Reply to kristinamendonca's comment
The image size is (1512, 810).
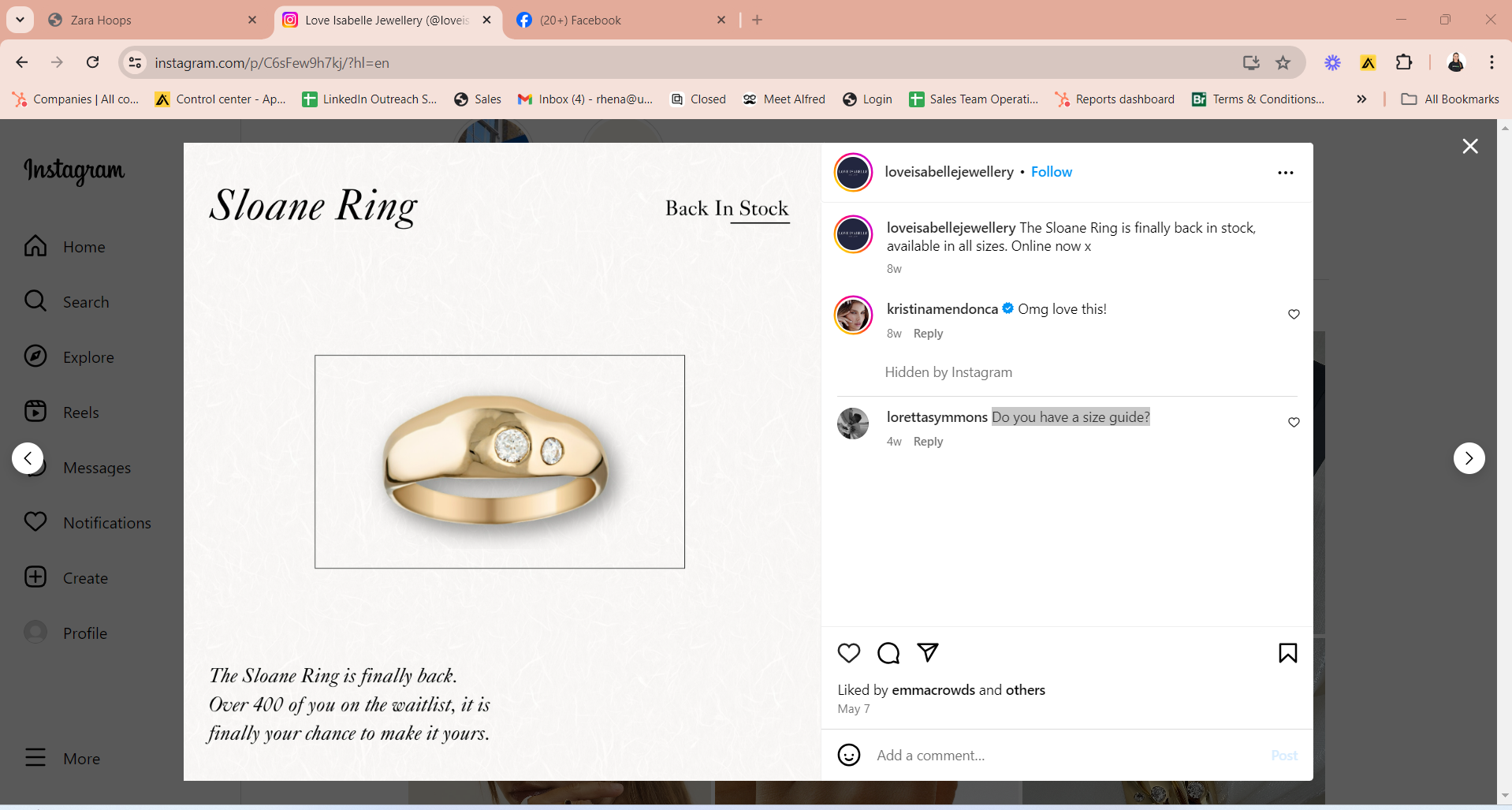point(928,334)
